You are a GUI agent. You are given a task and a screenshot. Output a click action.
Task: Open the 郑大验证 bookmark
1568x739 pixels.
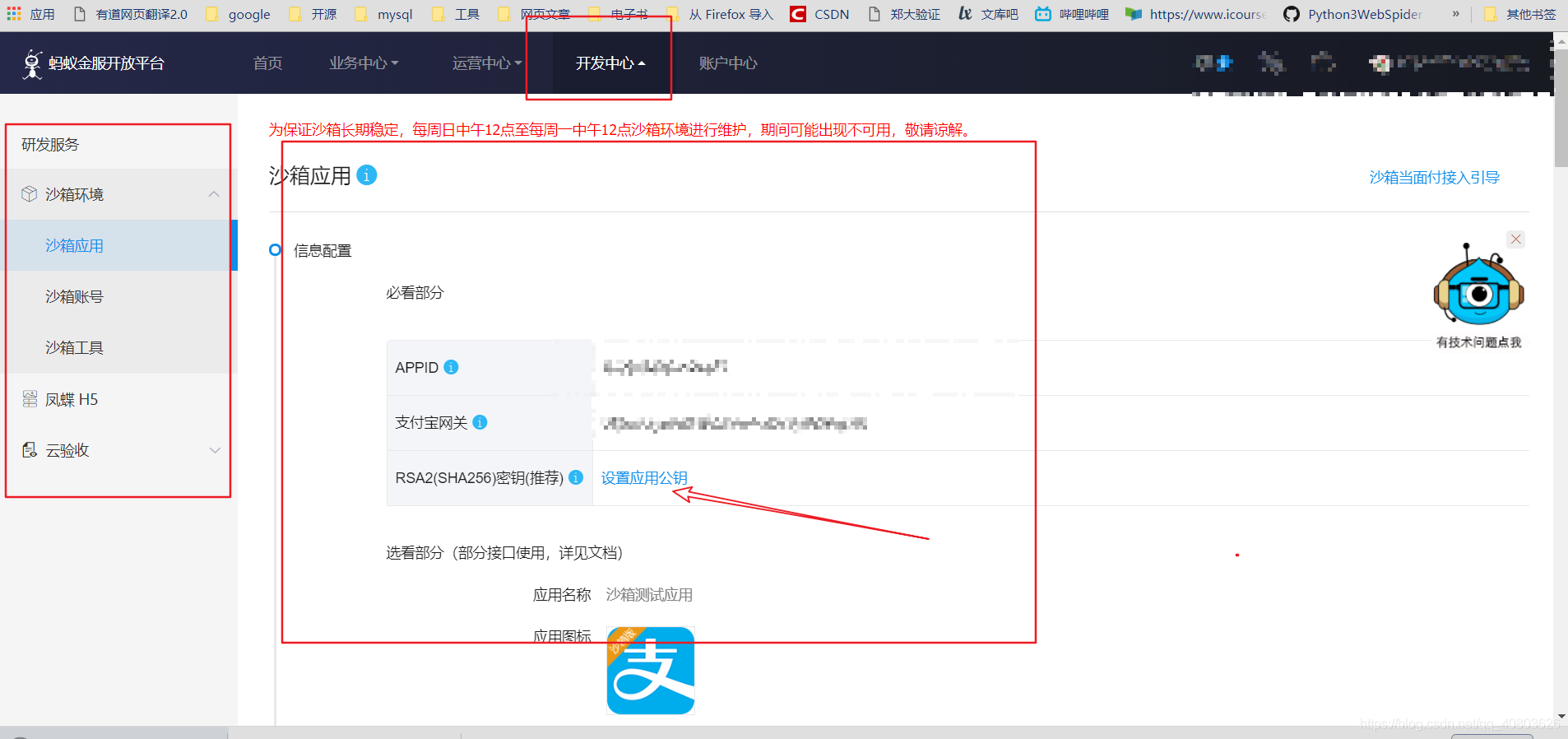point(904,14)
